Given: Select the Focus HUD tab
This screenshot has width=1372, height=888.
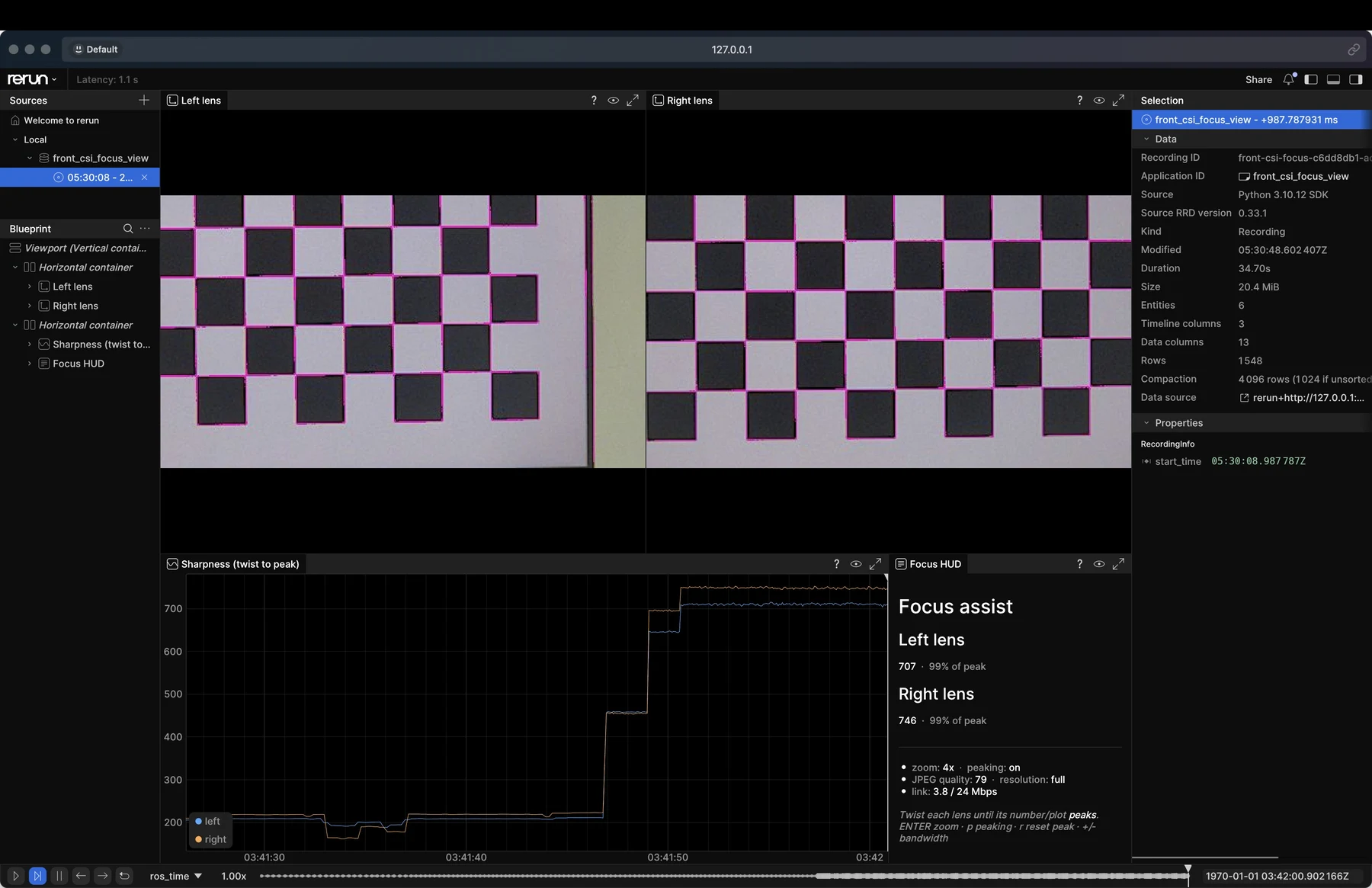Looking at the screenshot, I should [x=928, y=564].
